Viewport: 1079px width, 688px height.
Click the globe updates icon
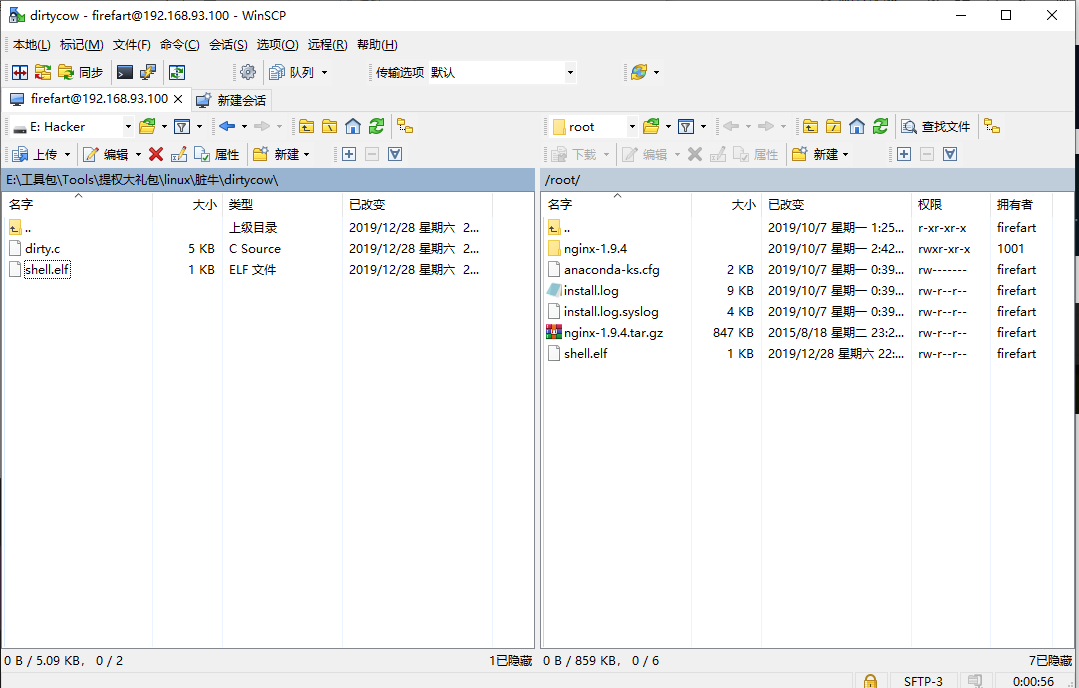639,72
